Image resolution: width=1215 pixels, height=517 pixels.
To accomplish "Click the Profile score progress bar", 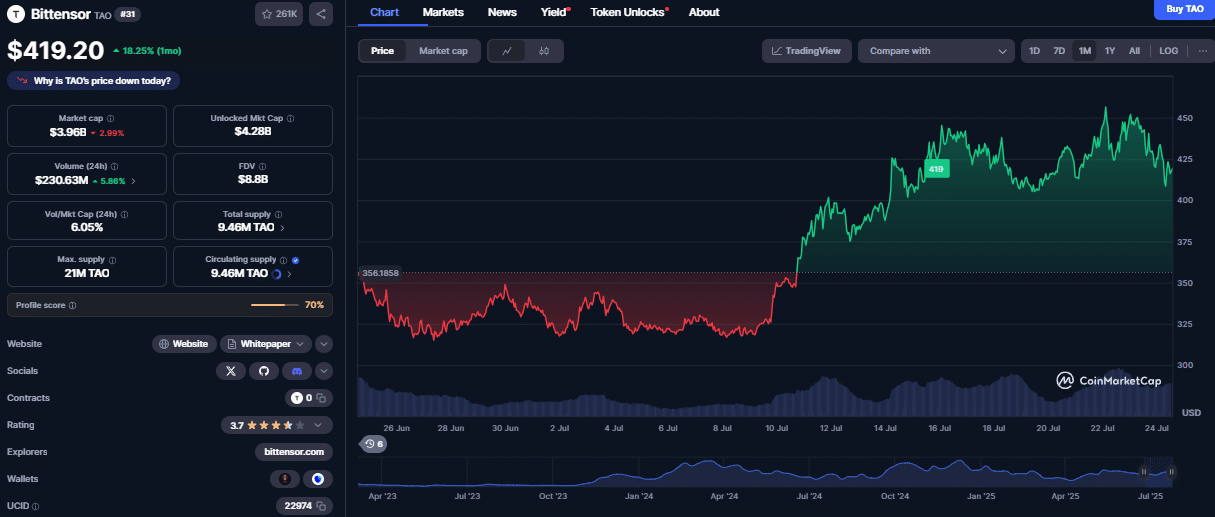I will [275, 305].
